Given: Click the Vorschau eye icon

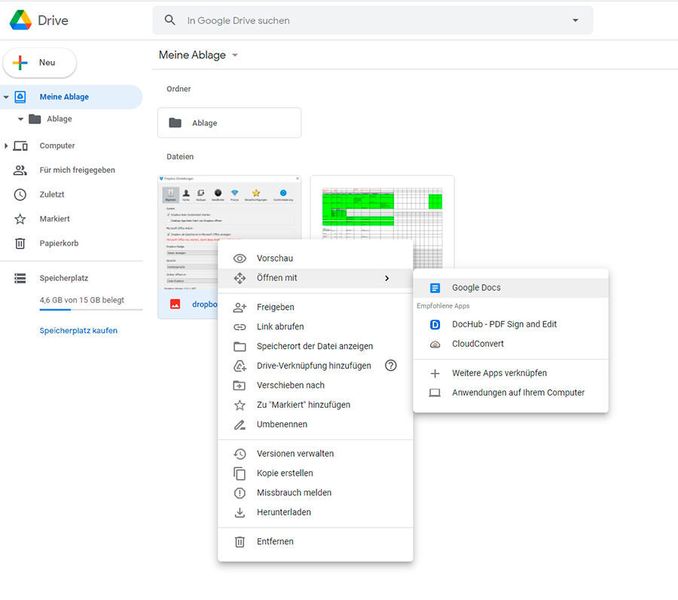Looking at the screenshot, I should 240,259.
